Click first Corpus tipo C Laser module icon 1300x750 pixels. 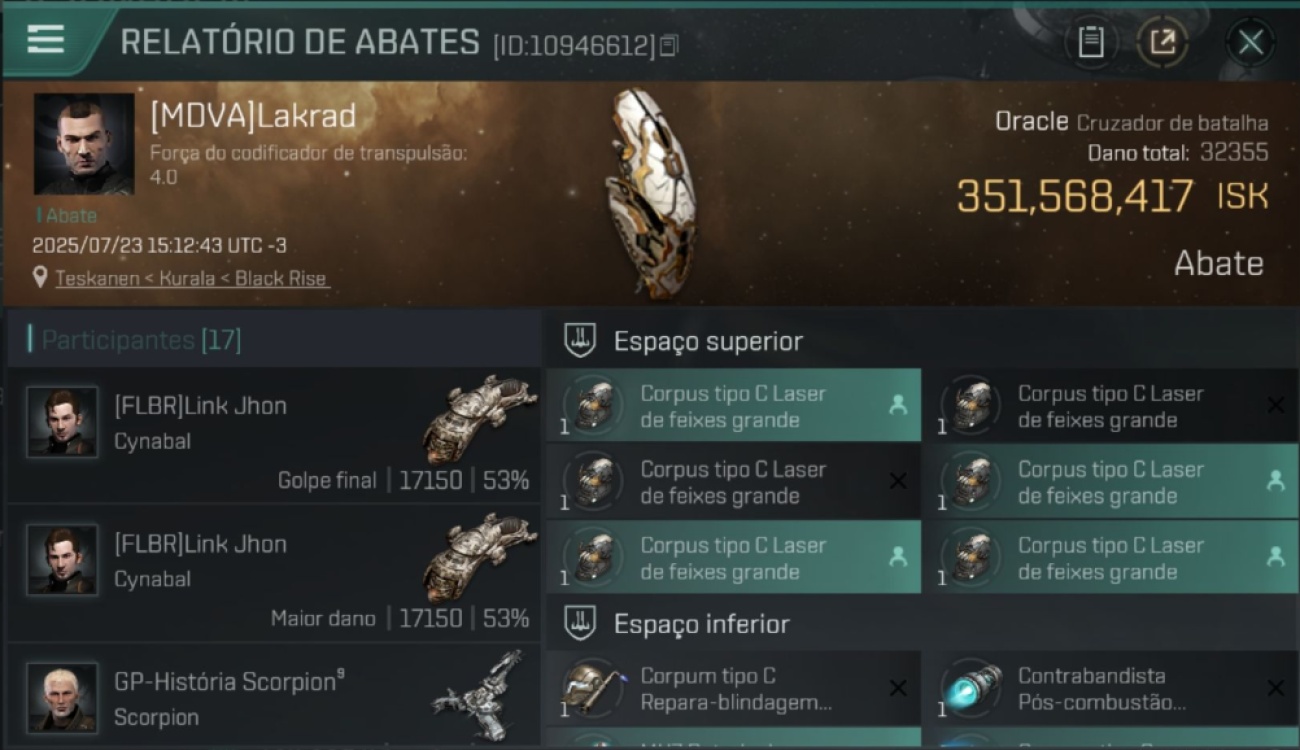tap(593, 406)
